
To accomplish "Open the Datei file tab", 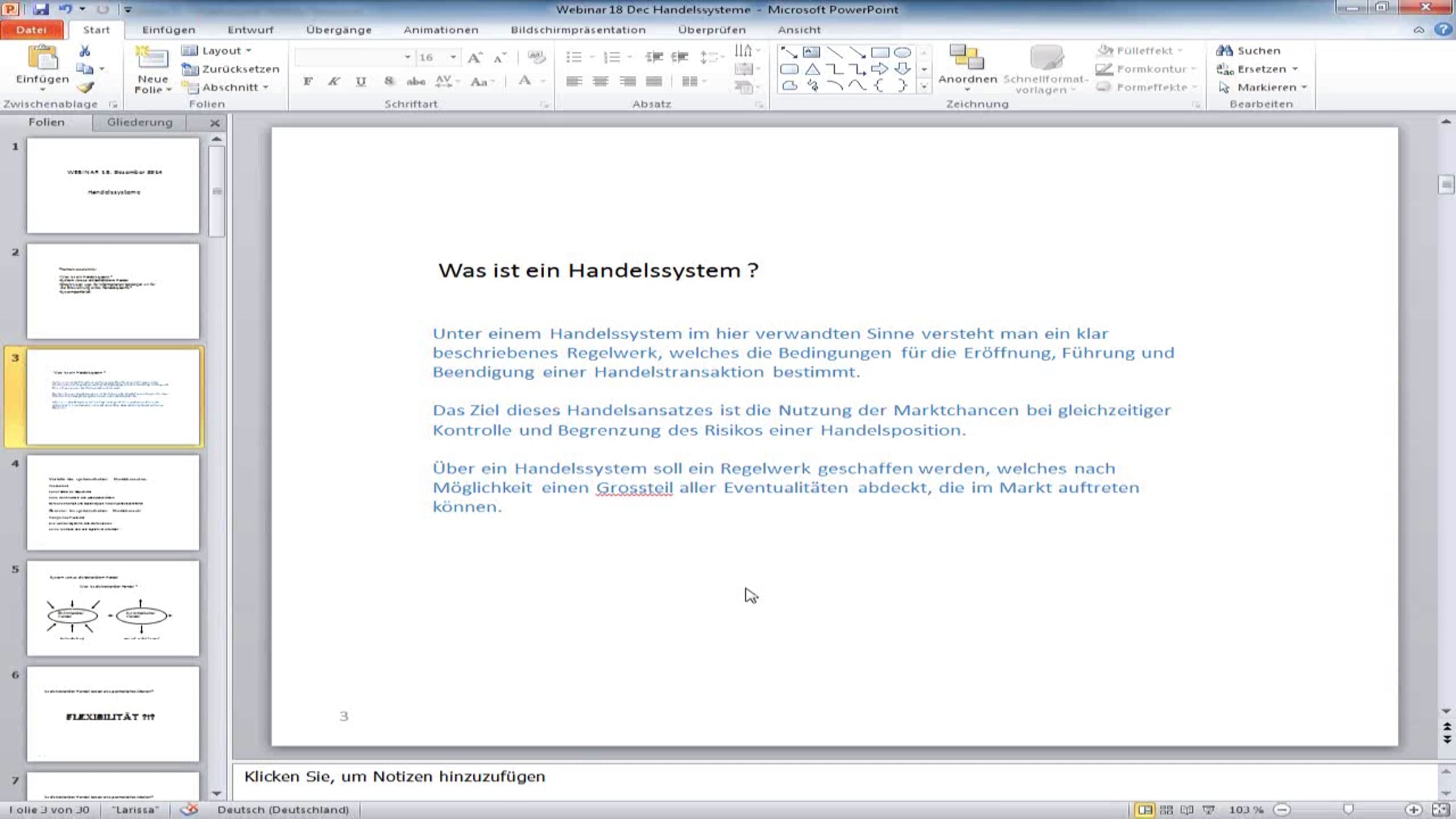I will click(x=32, y=30).
